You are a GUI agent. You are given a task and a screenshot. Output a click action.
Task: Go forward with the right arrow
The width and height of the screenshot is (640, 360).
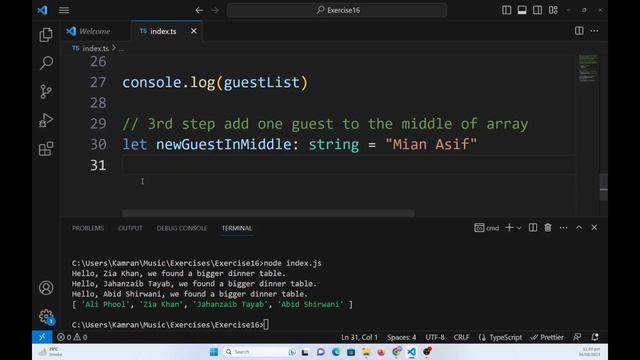[x=215, y=10]
